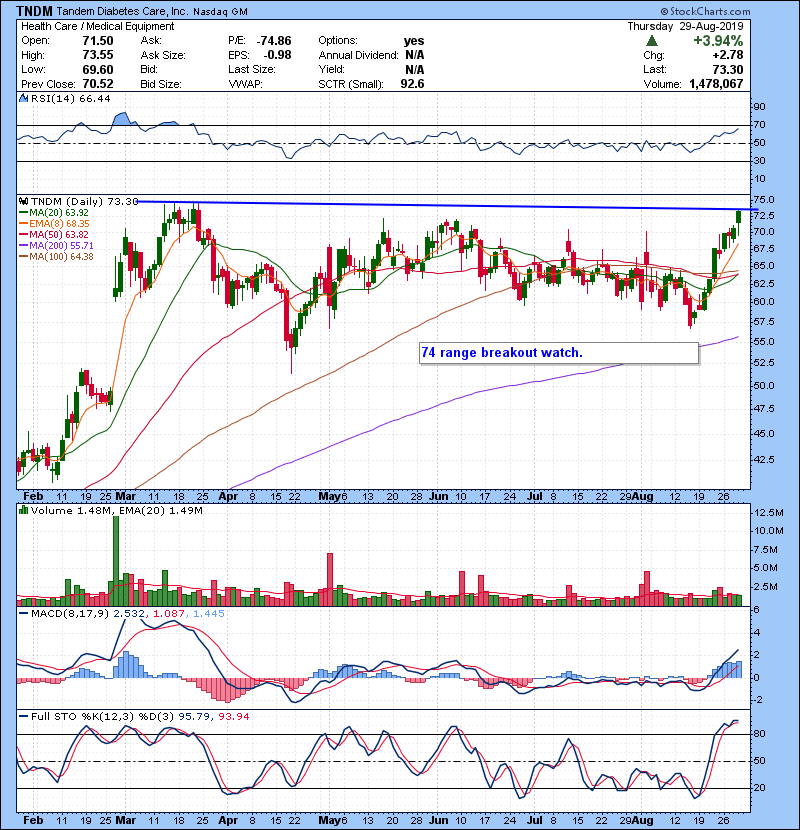Viewport: 800px width, 830px height.
Task: Select the Low value 69.60
Action: [x=98, y=69]
